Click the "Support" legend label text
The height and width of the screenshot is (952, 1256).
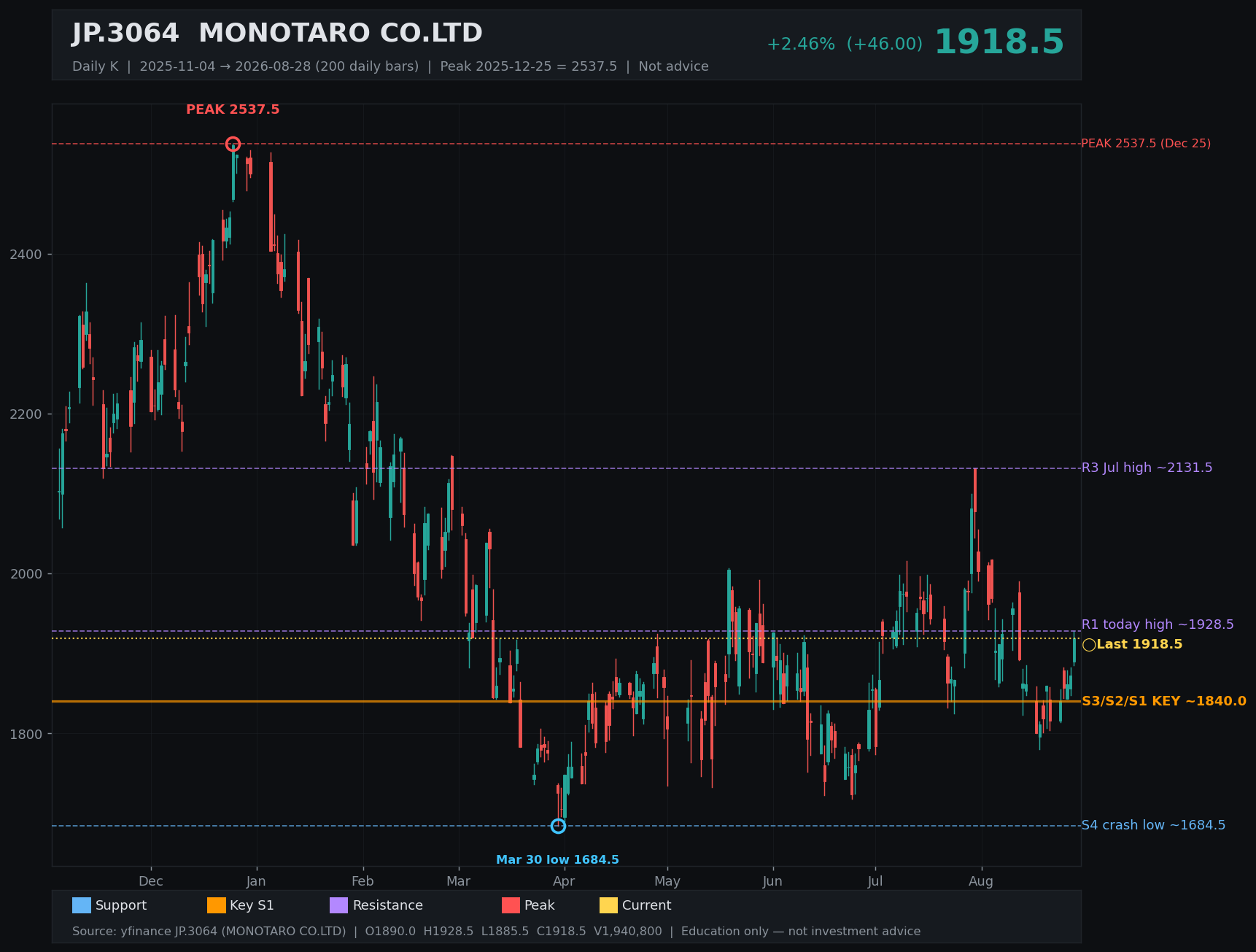pos(121,905)
